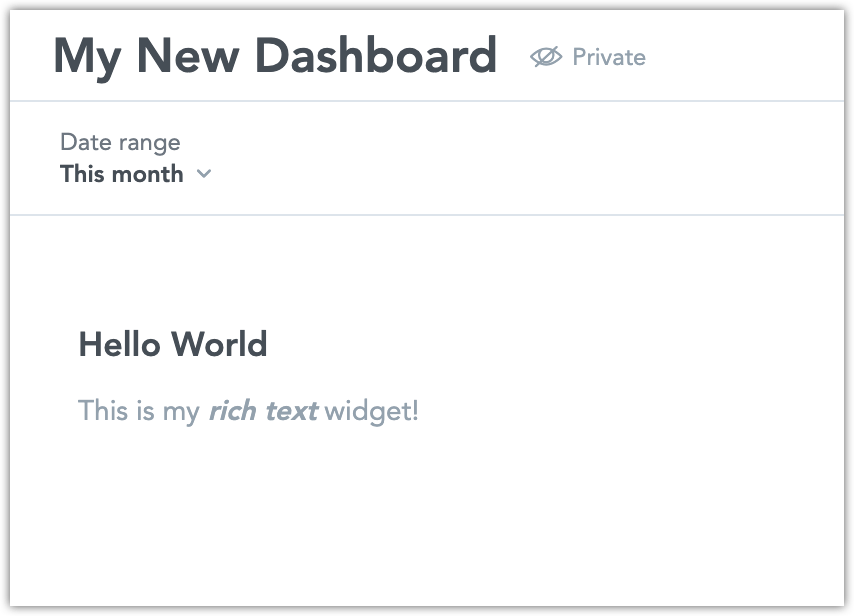The height and width of the screenshot is (616, 854).
Task: Click the divider under the dashboard header
Action: click(x=427, y=100)
